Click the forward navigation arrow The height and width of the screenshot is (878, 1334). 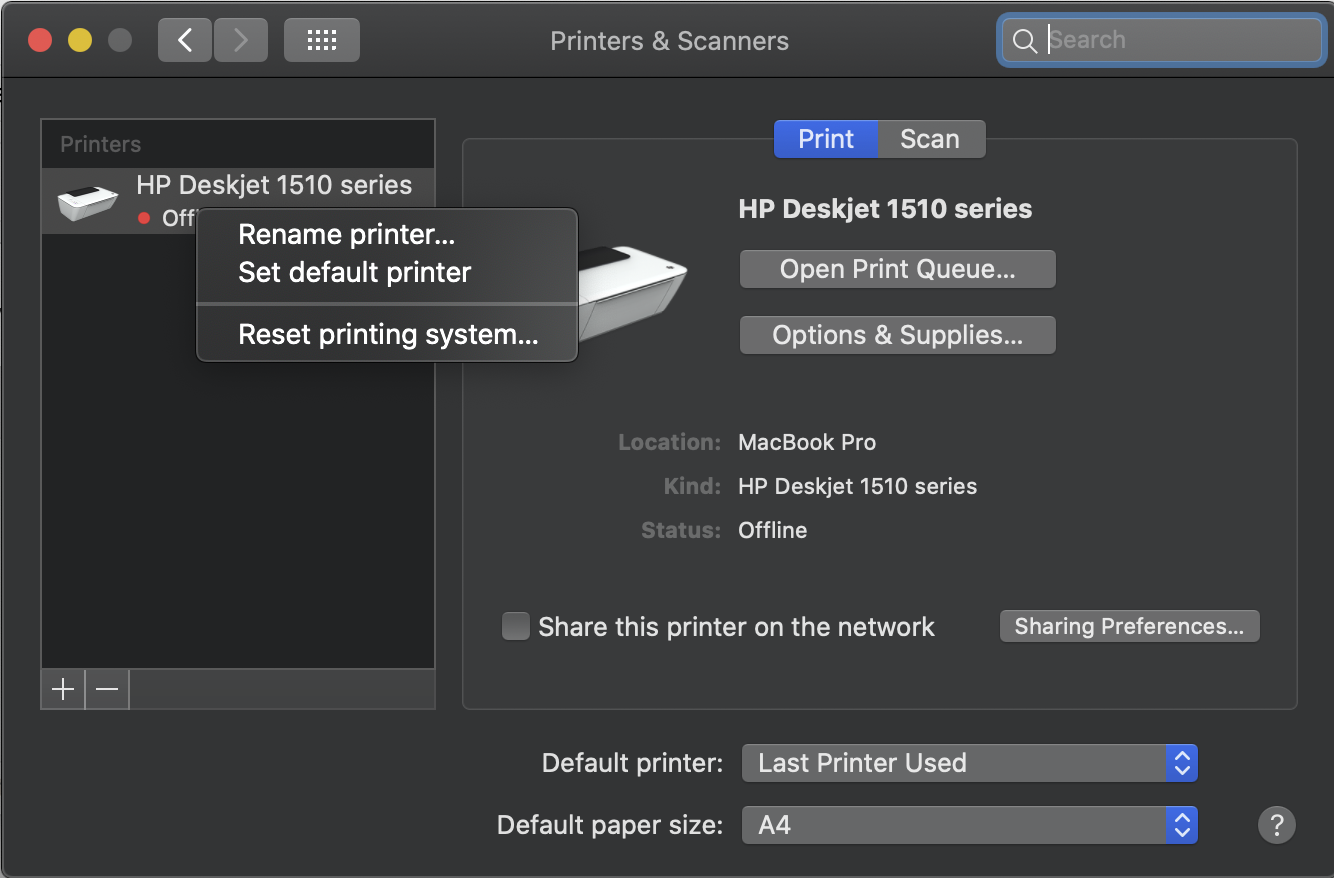tap(240, 40)
